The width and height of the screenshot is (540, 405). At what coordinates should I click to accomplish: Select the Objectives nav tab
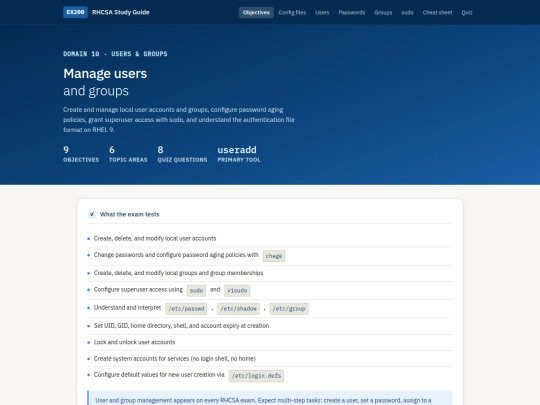pos(256,12)
